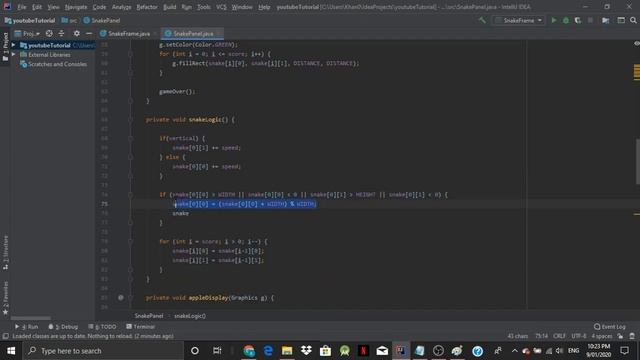Open the Navigate menu
Screen dimensions: 640x360
(76, 7)
